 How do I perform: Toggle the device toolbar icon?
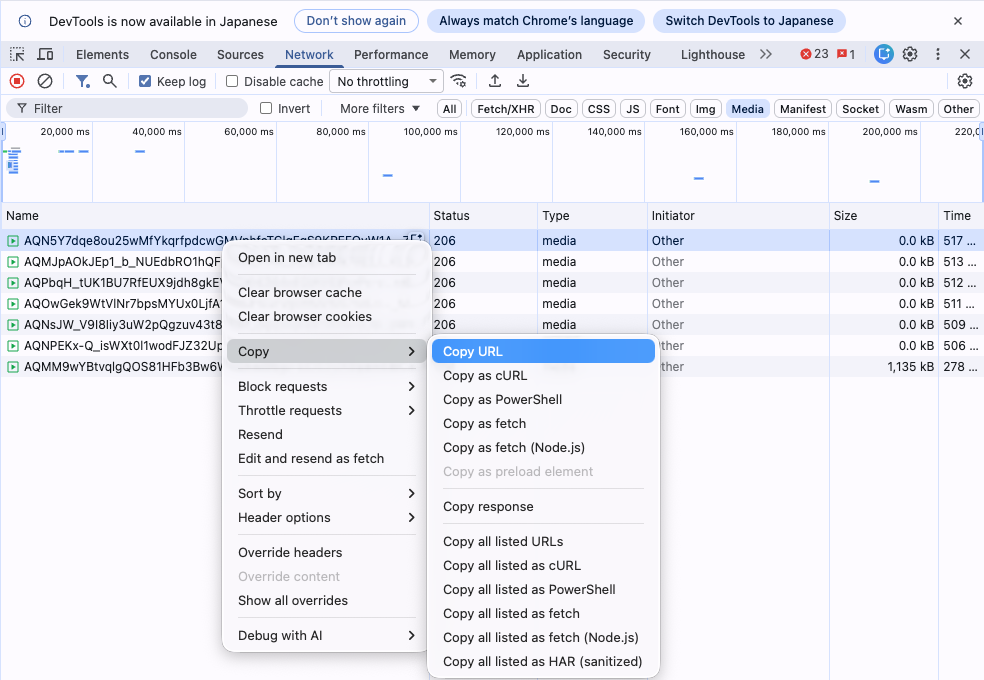pos(45,55)
